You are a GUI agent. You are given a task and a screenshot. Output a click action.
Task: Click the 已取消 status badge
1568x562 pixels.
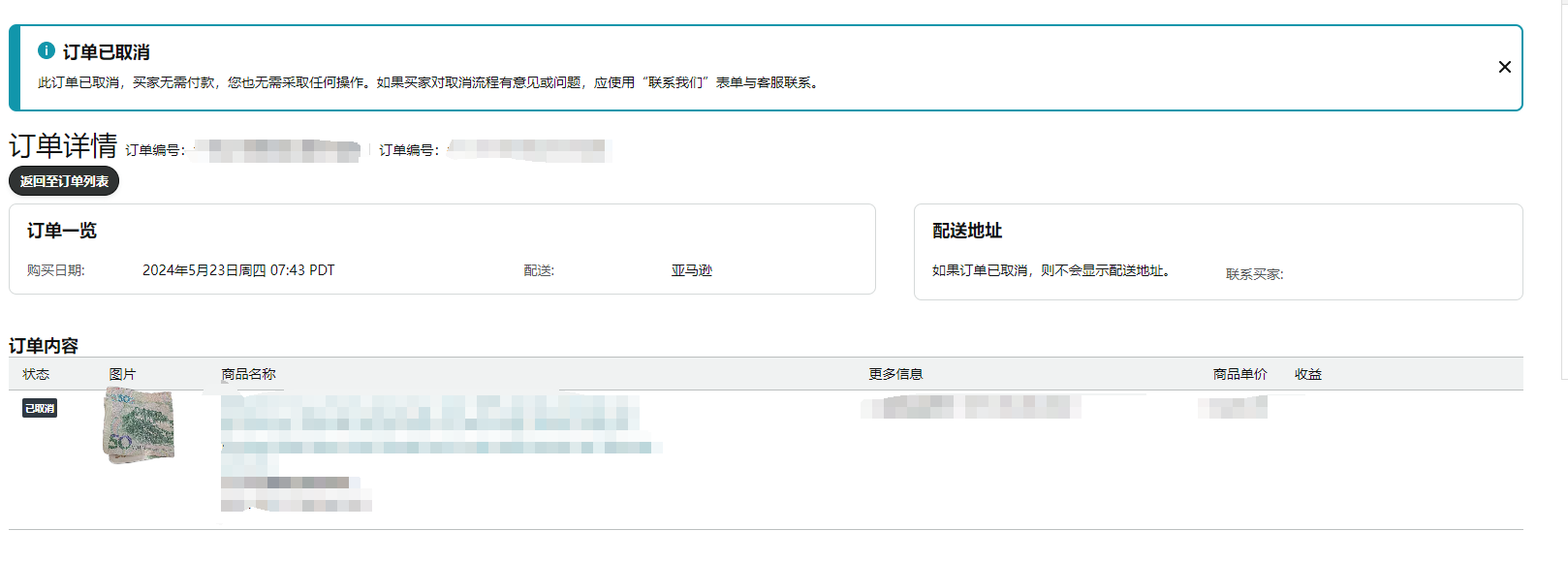pos(40,408)
